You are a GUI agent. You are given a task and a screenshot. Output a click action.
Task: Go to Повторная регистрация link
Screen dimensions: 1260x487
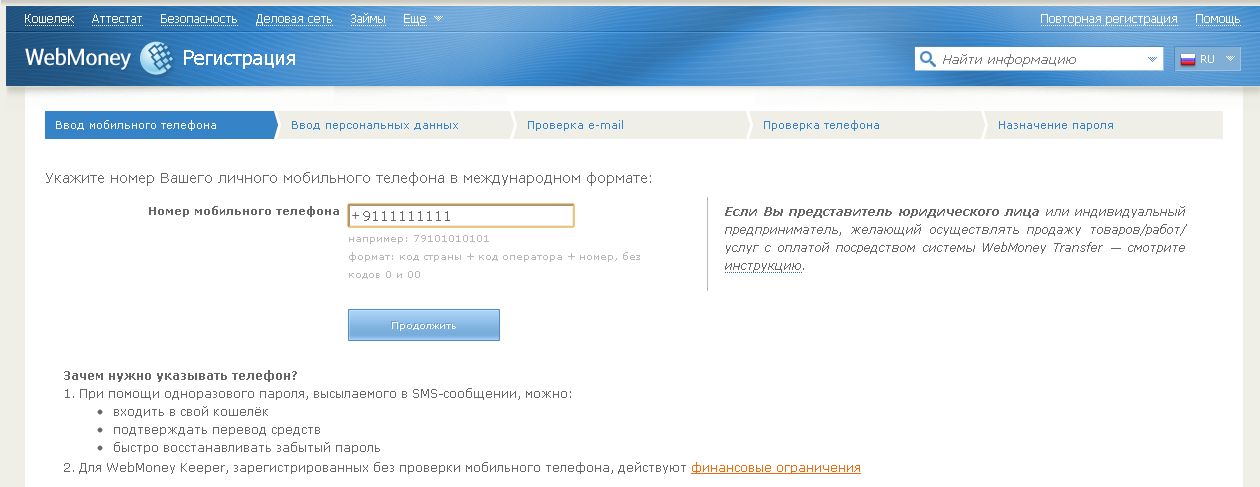[1109, 19]
